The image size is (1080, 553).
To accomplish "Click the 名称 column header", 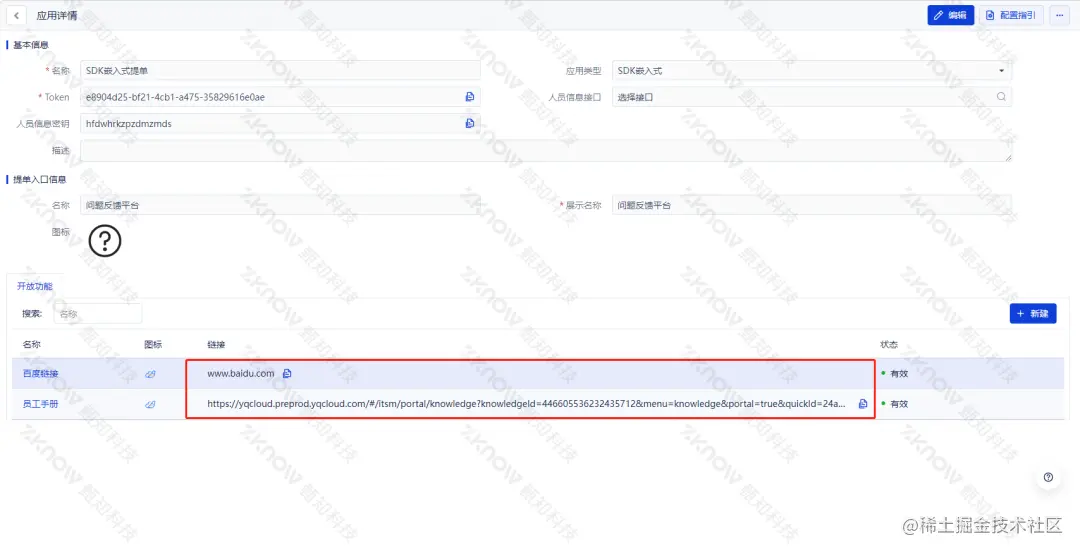I will 31,344.
